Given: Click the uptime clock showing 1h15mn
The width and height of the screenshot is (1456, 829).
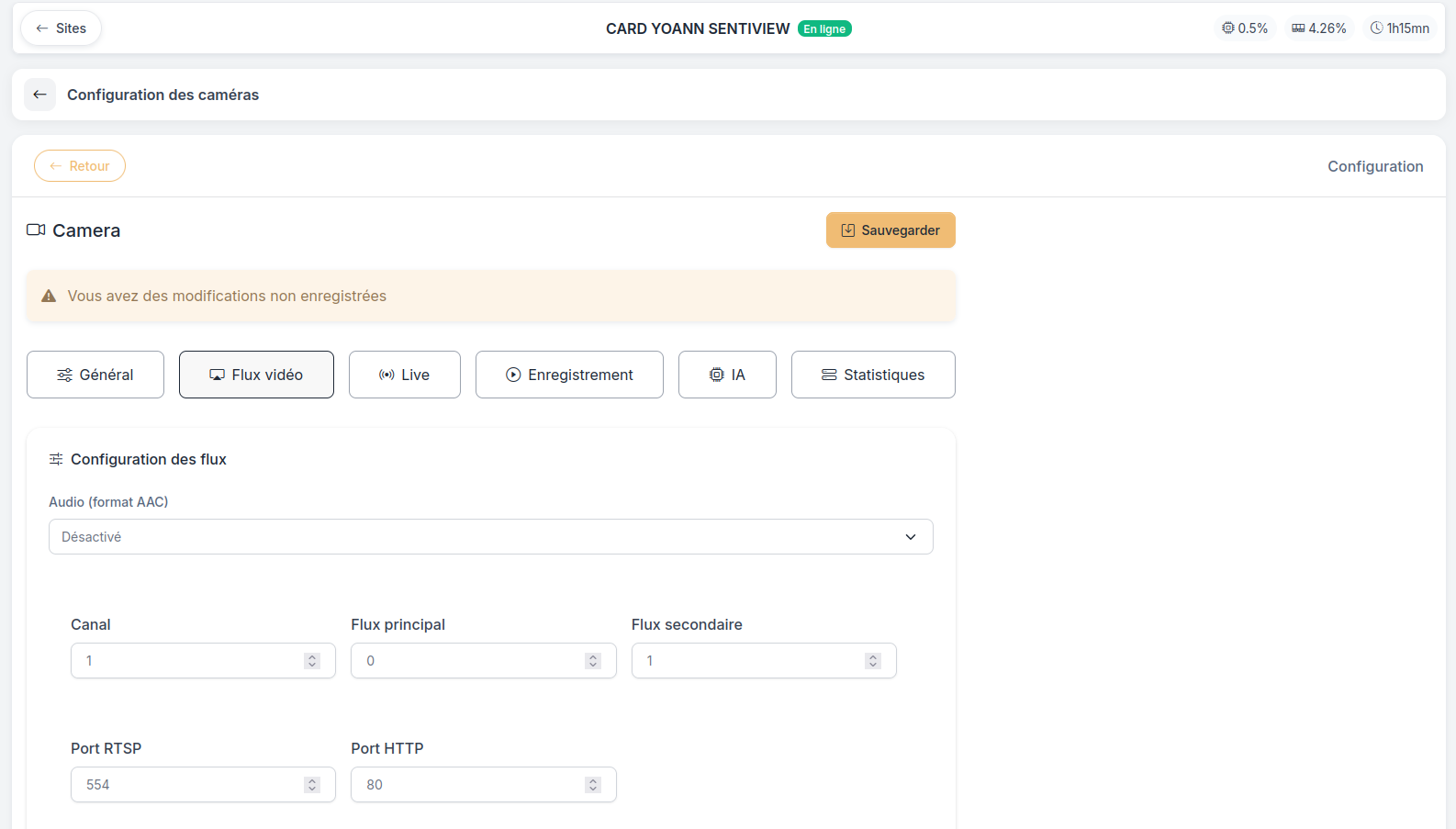Looking at the screenshot, I should click(1400, 28).
